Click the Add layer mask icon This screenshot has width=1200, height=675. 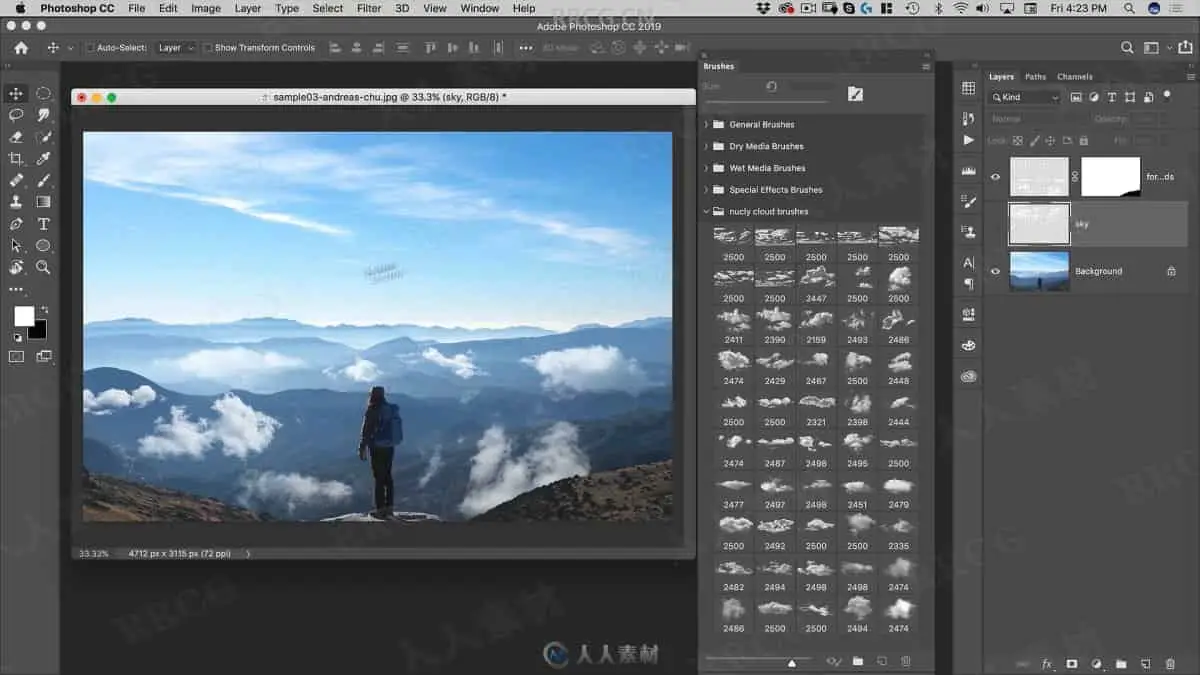point(1071,664)
